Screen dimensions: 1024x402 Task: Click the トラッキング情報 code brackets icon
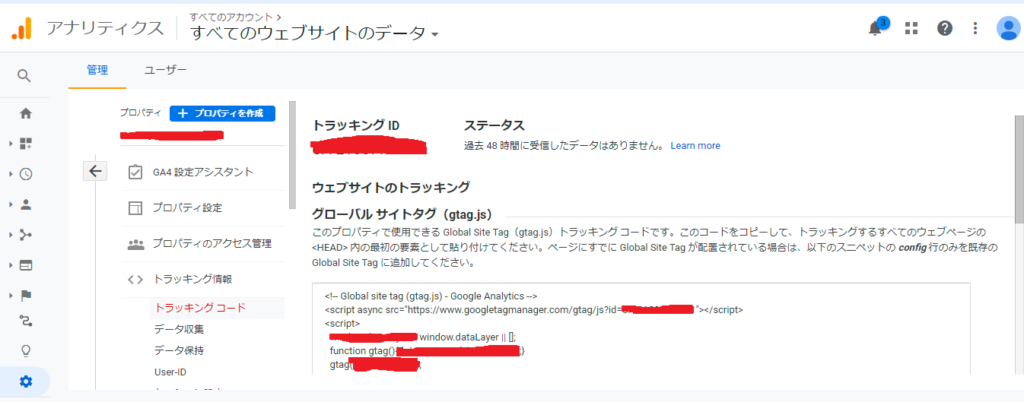135,279
